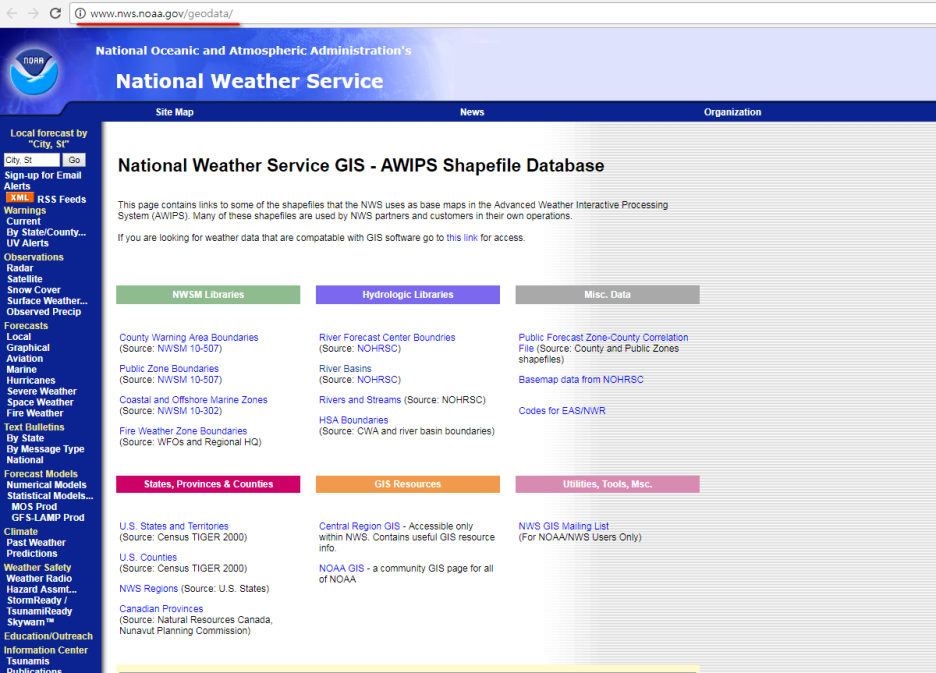Image resolution: width=936 pixels, height=673 pixels.
Task: Follow 'this link' for GIS weather data
Action: (x=462, y=238)
